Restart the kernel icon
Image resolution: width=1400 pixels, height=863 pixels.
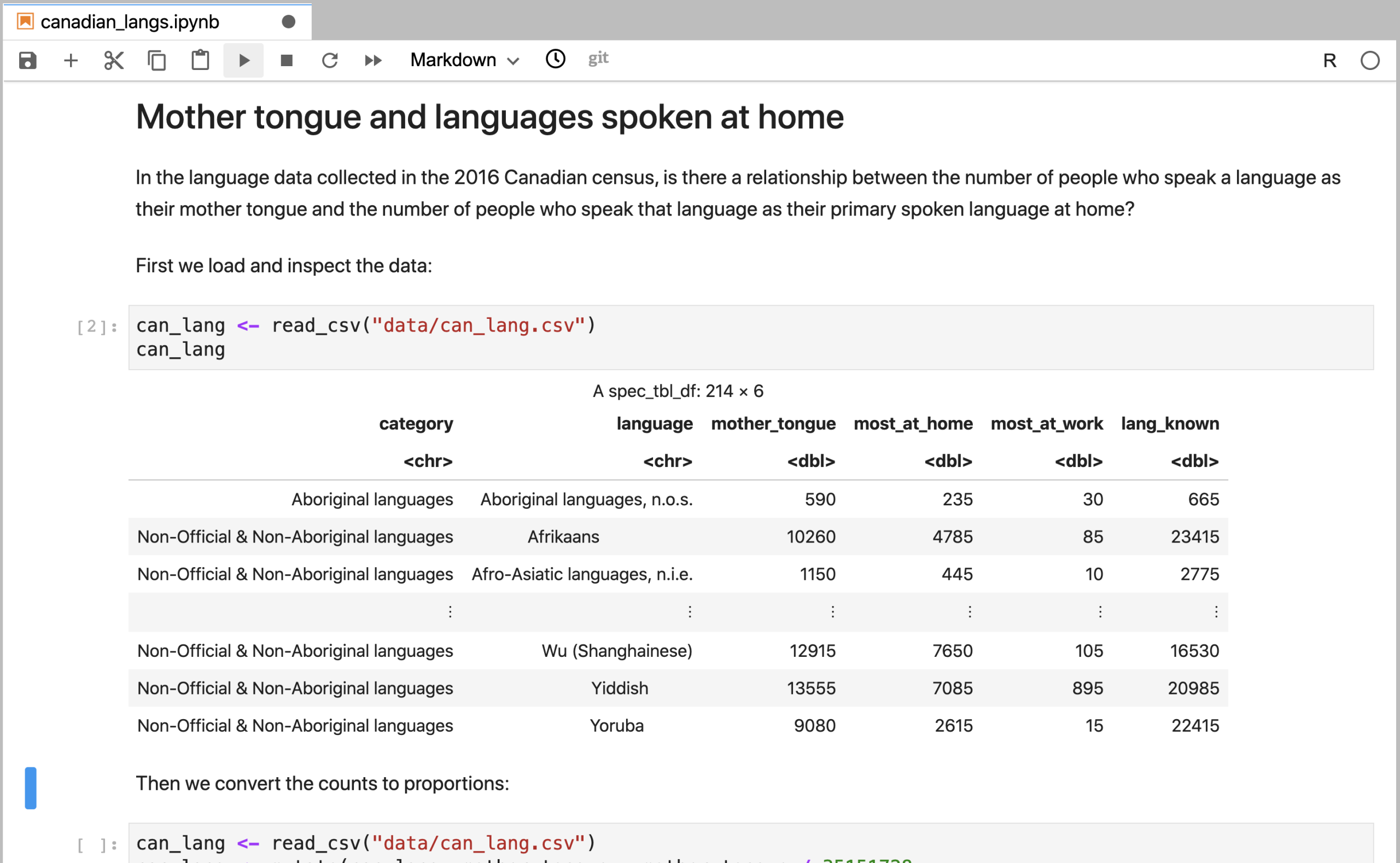click(x=330, y=61)
